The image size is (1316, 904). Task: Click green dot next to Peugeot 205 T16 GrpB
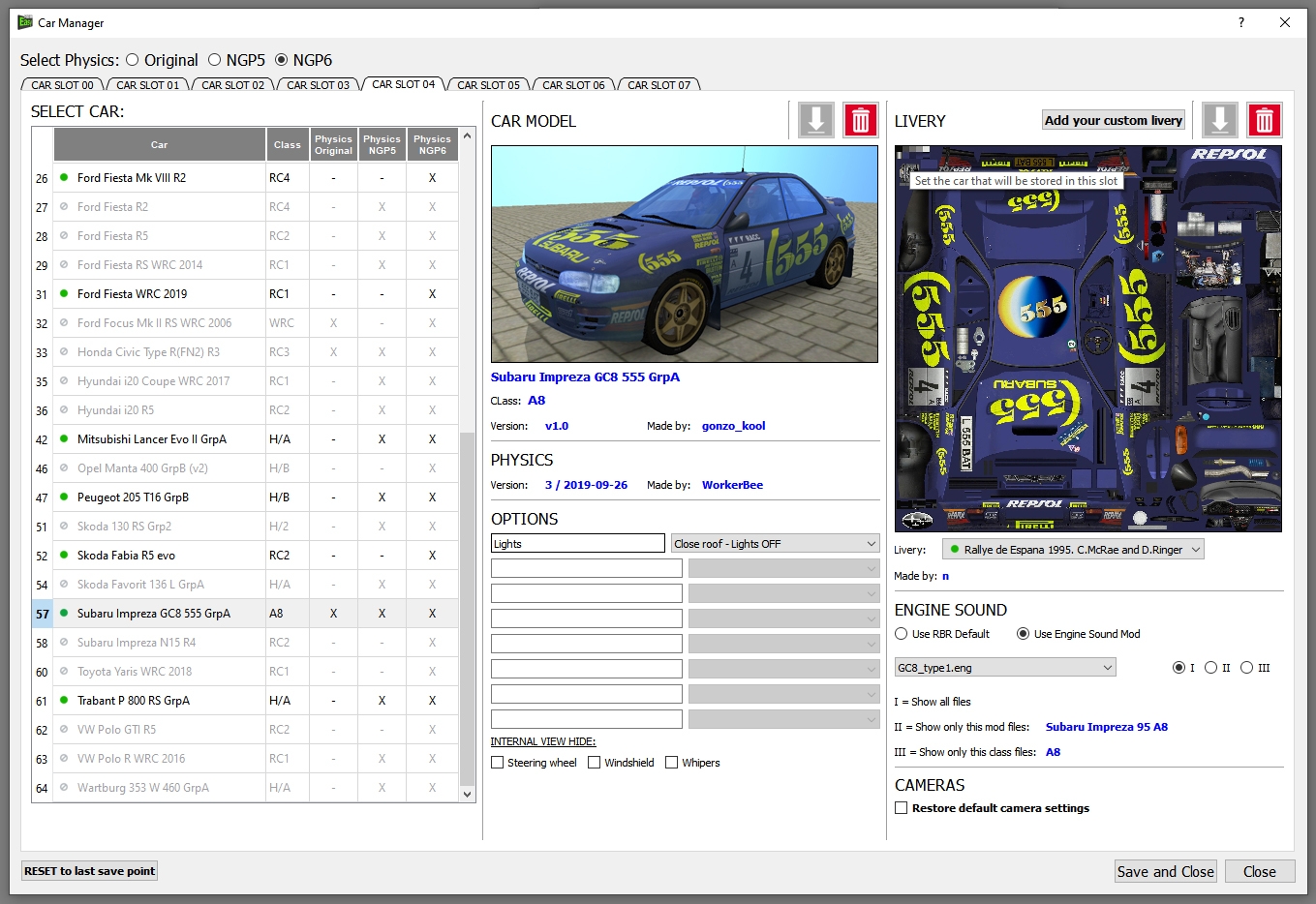coord(64,497)
